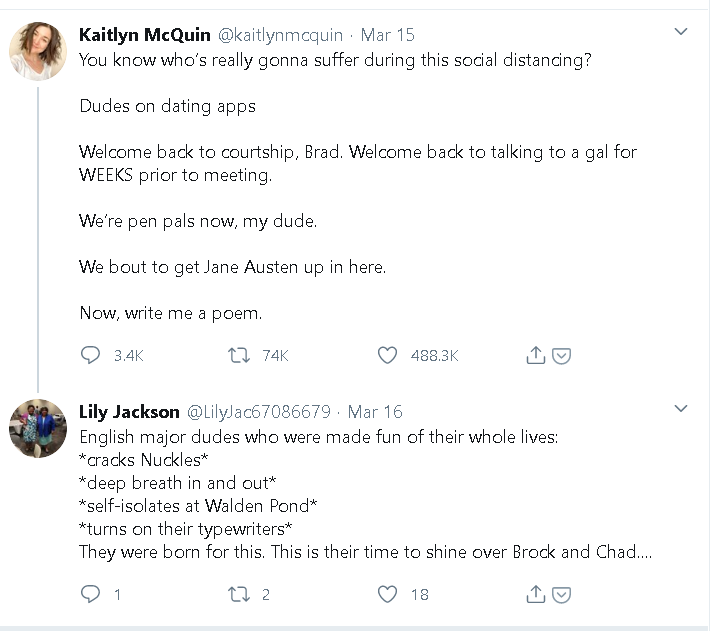Viewport: 711px width, 631px height.
Task: Save Lily Jackson's tweet to Pocket
Action: [x=562, y=594]
